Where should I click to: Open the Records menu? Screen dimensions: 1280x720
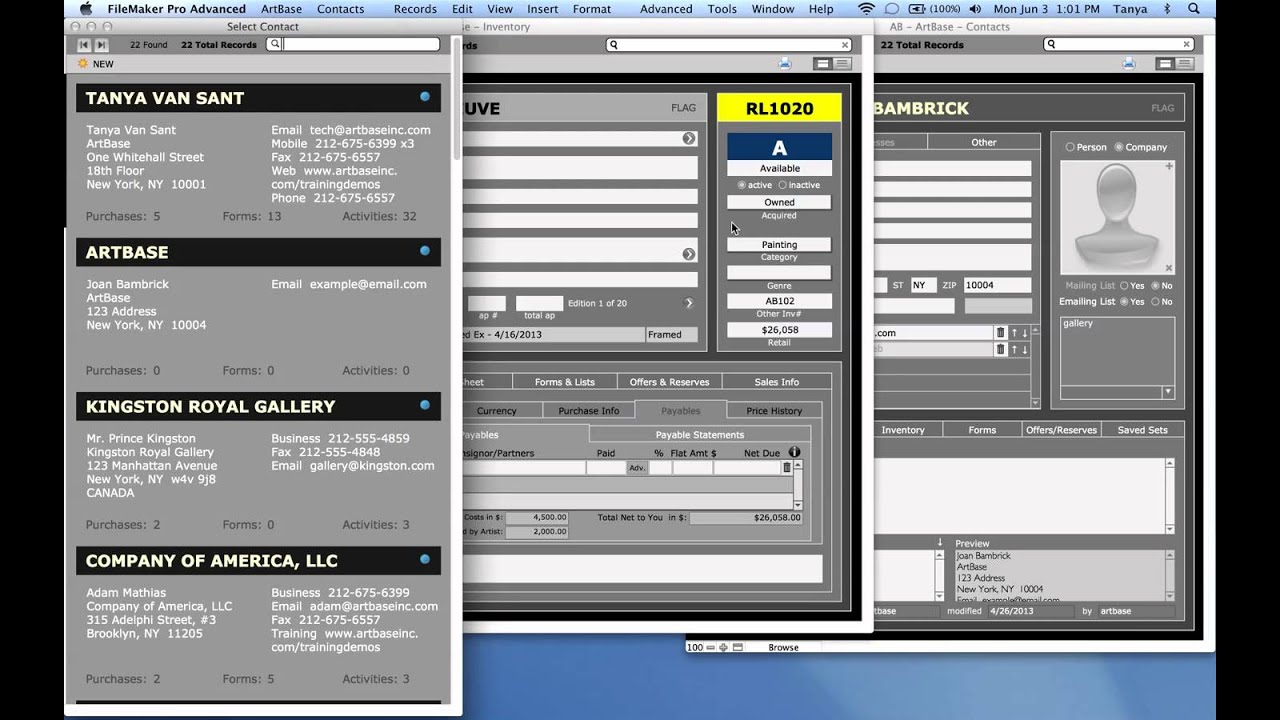(x=415, y=9)
